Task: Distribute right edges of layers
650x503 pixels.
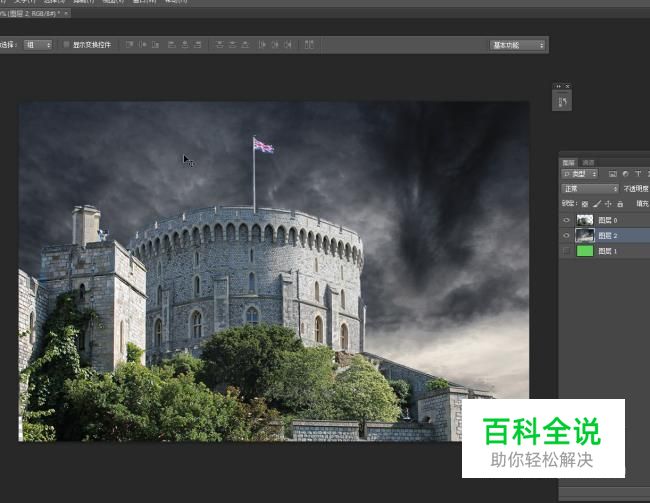Action: 288,44
